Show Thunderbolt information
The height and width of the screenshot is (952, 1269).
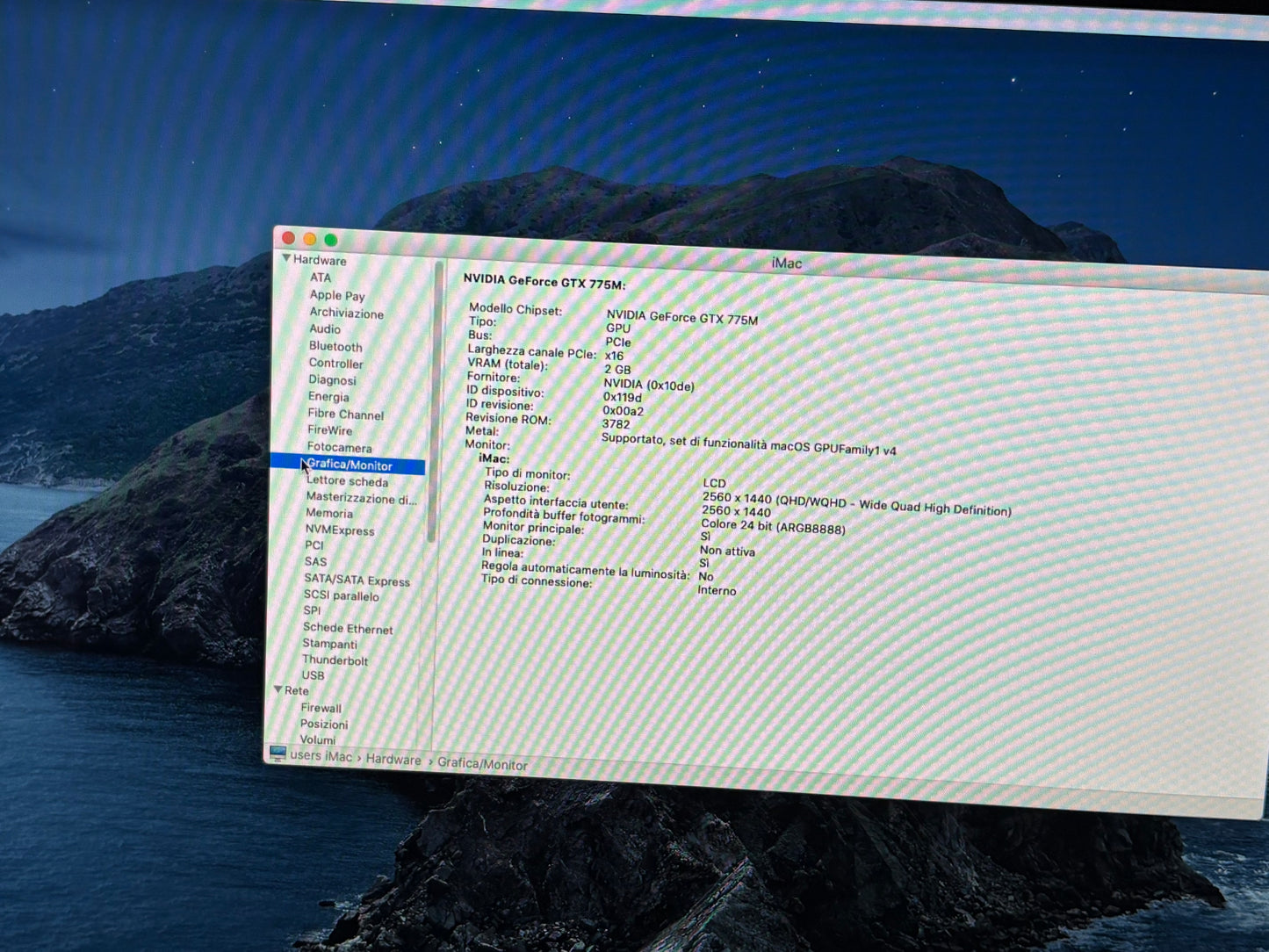tap(335, 660)
